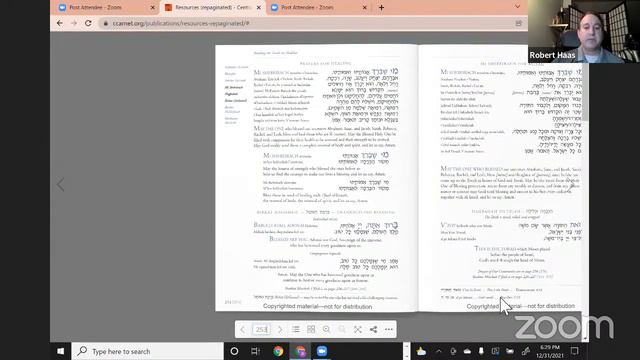Launch first Chrome icon on taskbar

coord(278,351)
